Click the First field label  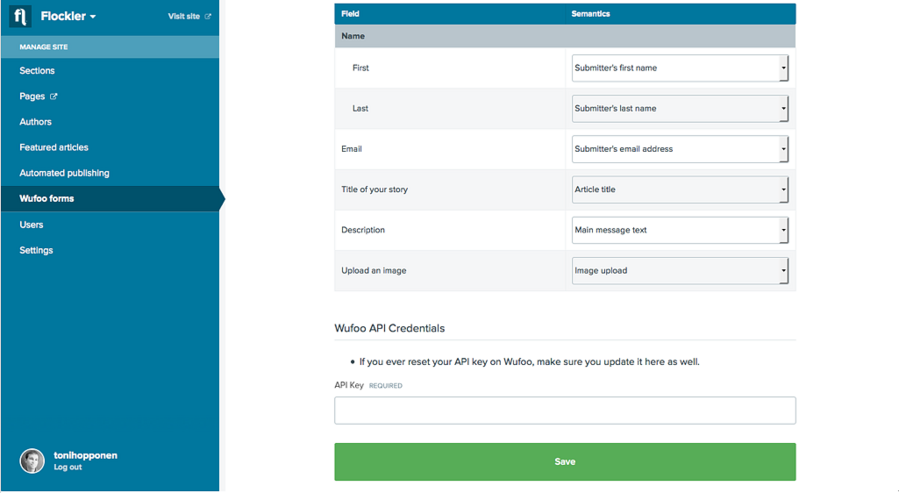coord(361,68)
